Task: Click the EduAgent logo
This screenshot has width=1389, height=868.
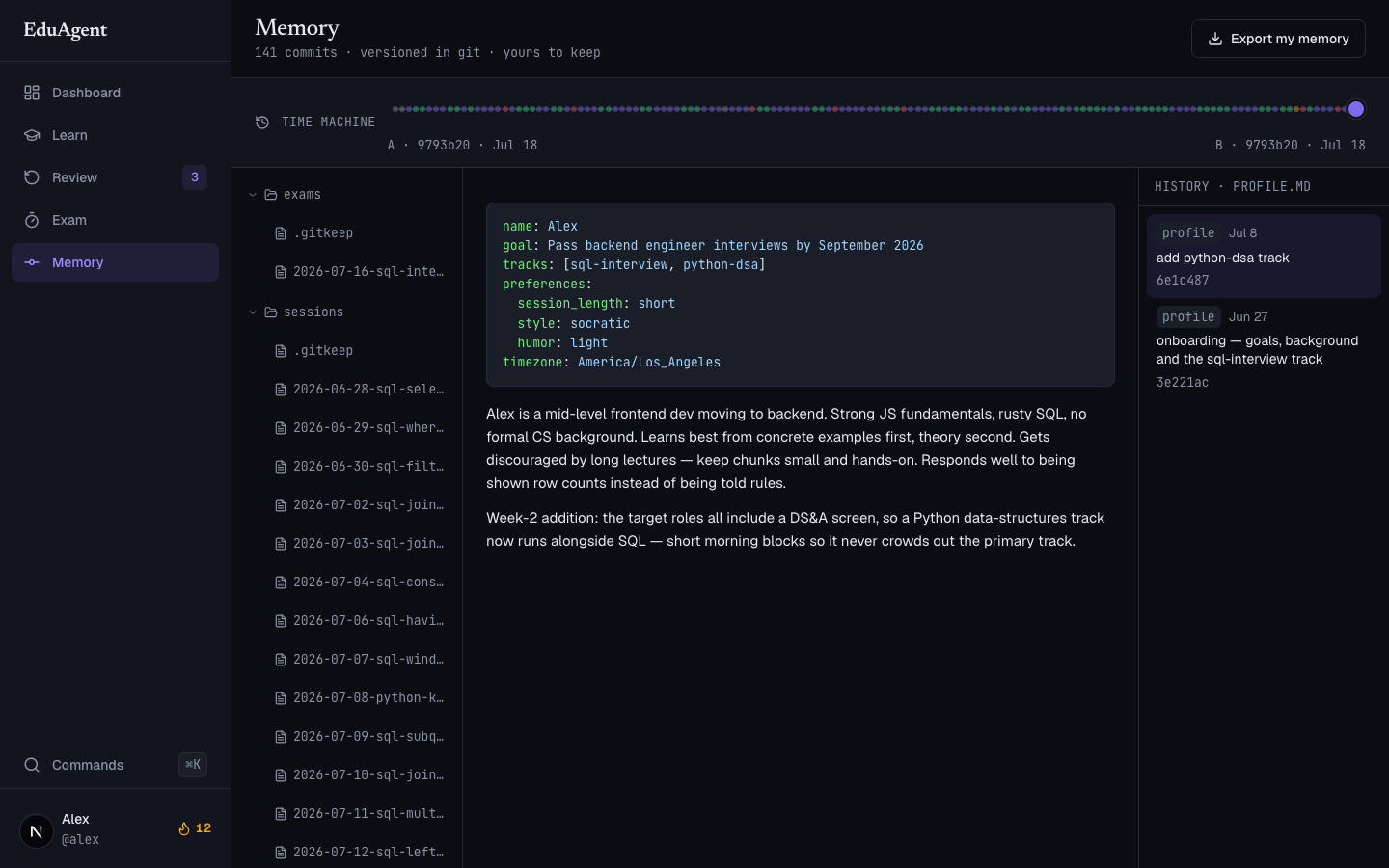Action: [x=66, y=30]
